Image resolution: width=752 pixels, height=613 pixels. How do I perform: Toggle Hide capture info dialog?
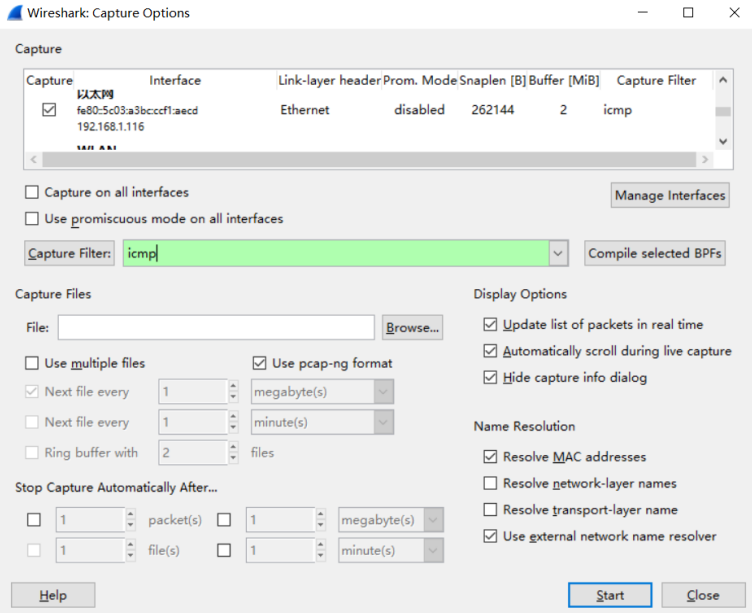pyautogui.click(x=490, y=377)
